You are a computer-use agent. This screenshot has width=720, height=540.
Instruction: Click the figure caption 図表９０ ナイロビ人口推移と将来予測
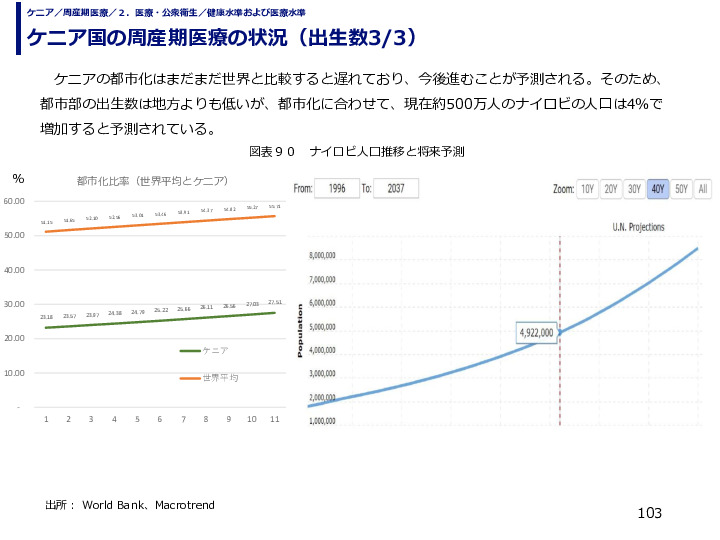tap(357, 152)
